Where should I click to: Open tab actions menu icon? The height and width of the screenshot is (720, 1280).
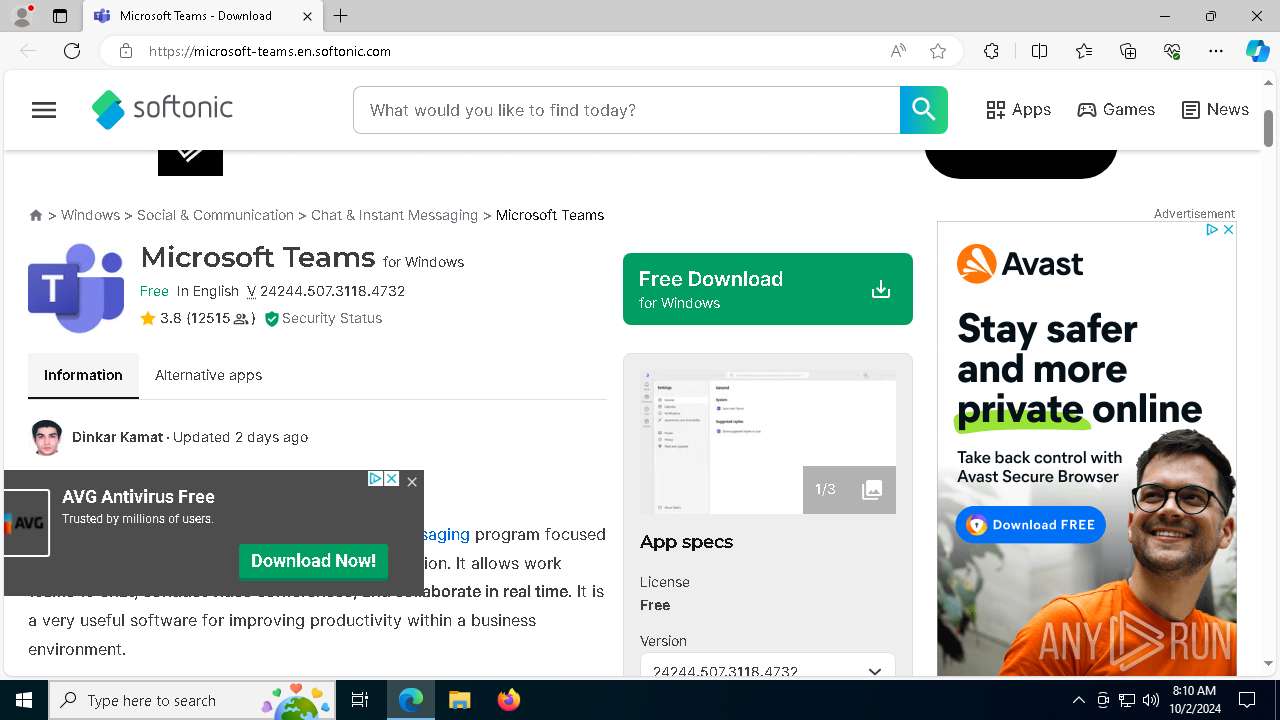click(60, 16)
